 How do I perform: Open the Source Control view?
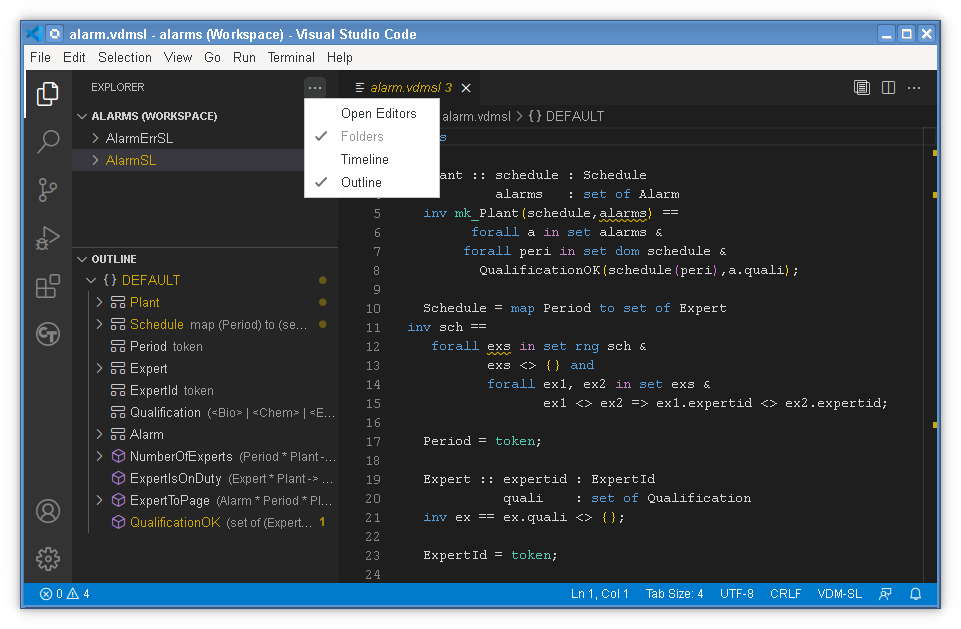pos(48,189)
